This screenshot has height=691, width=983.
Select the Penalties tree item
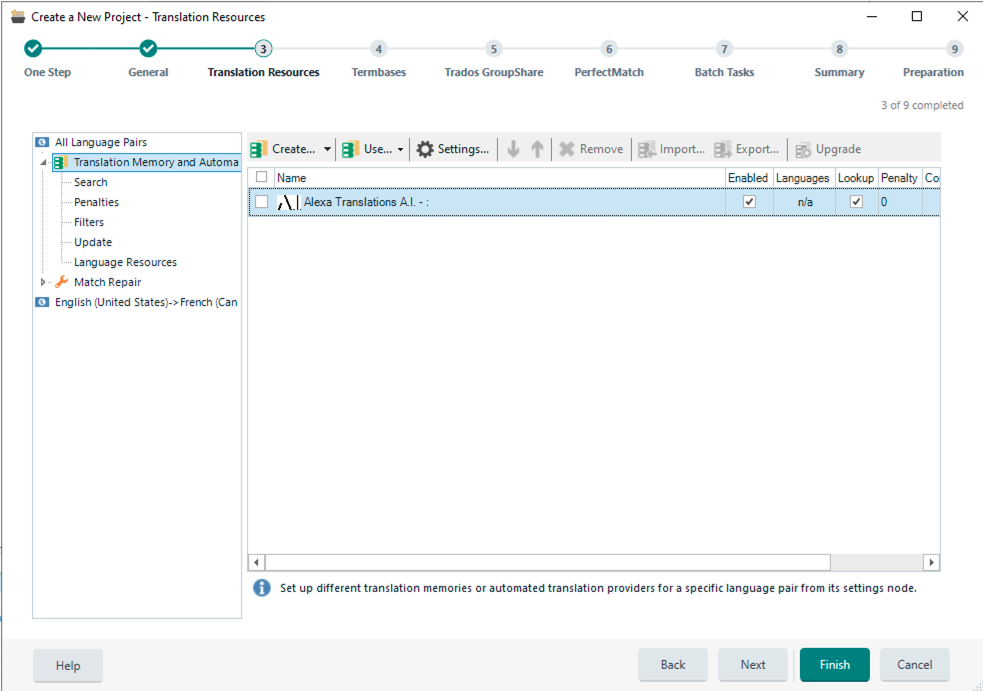click(97, 203)
